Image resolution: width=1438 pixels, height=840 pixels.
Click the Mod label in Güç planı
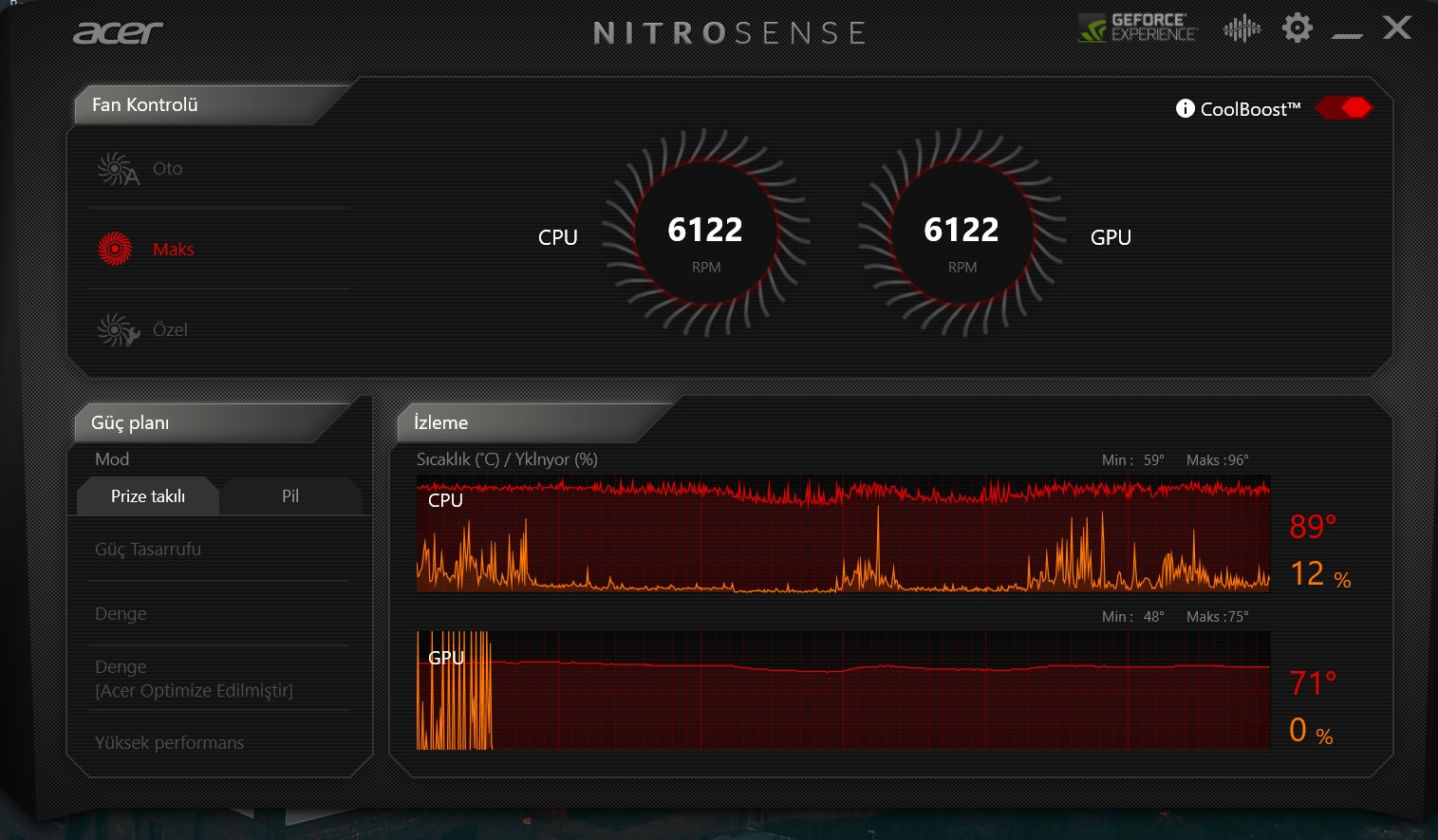tap(112, 459)
